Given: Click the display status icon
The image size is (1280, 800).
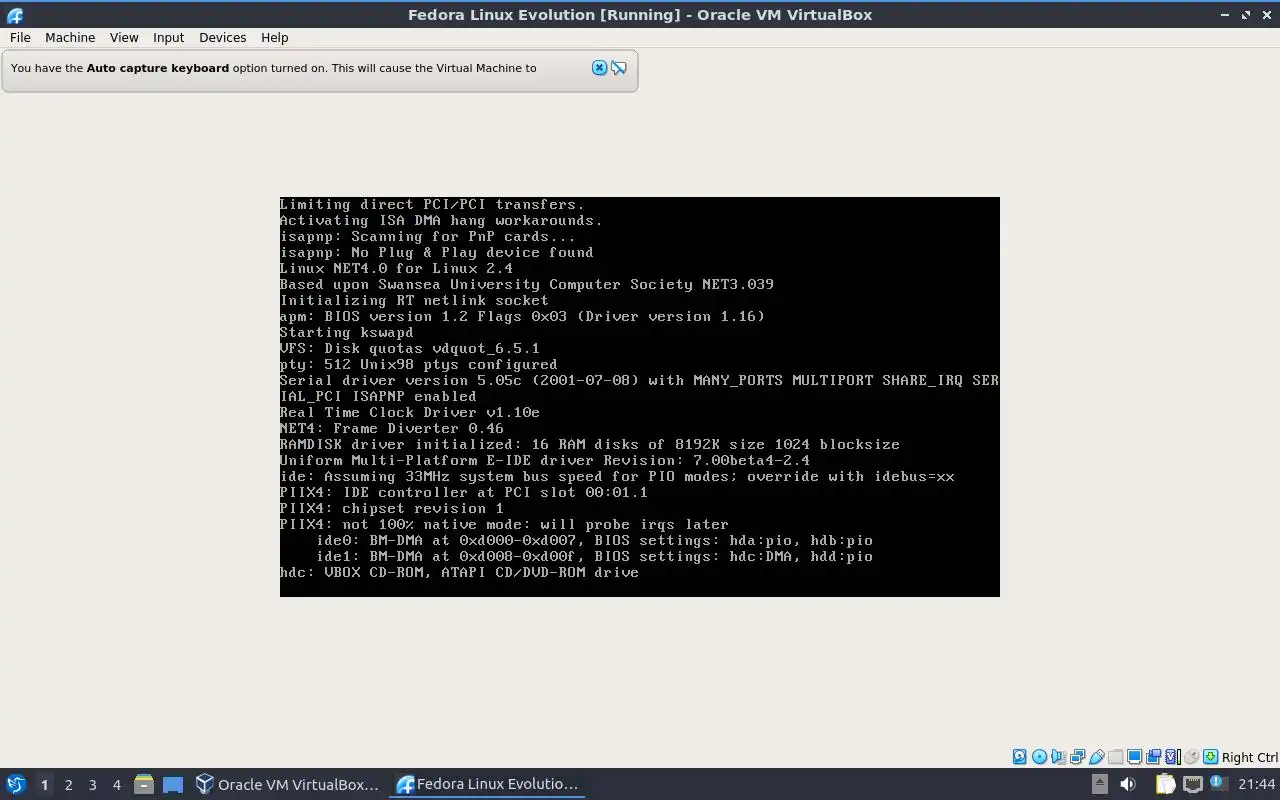Looking at the screenshot, I should (x=1134, y=757).
